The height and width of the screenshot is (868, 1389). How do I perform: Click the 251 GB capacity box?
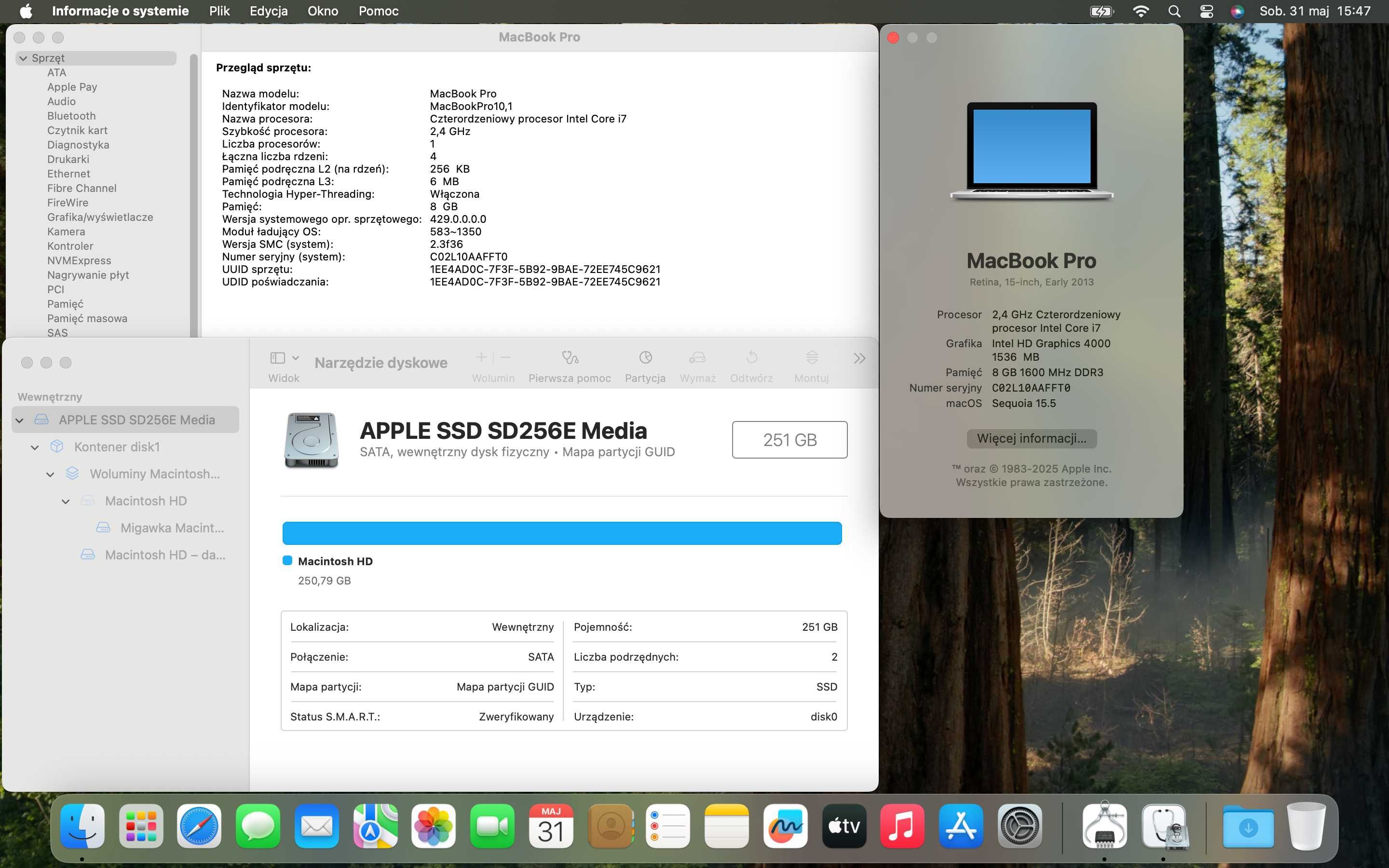[789, 440]
